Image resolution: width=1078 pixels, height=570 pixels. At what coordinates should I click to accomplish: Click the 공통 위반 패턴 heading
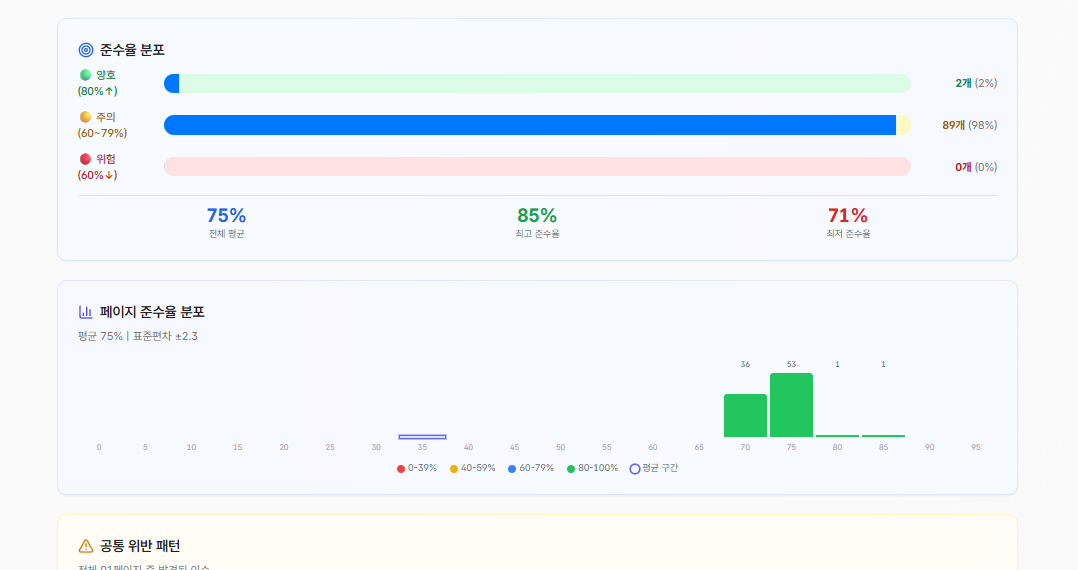coord(140,546)
